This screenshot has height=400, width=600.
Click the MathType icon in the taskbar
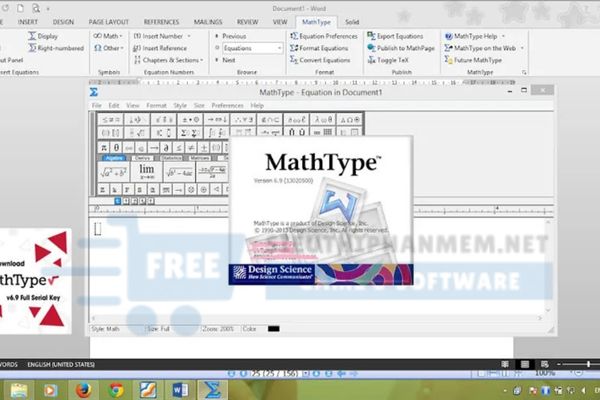click(x=212, y=390)
